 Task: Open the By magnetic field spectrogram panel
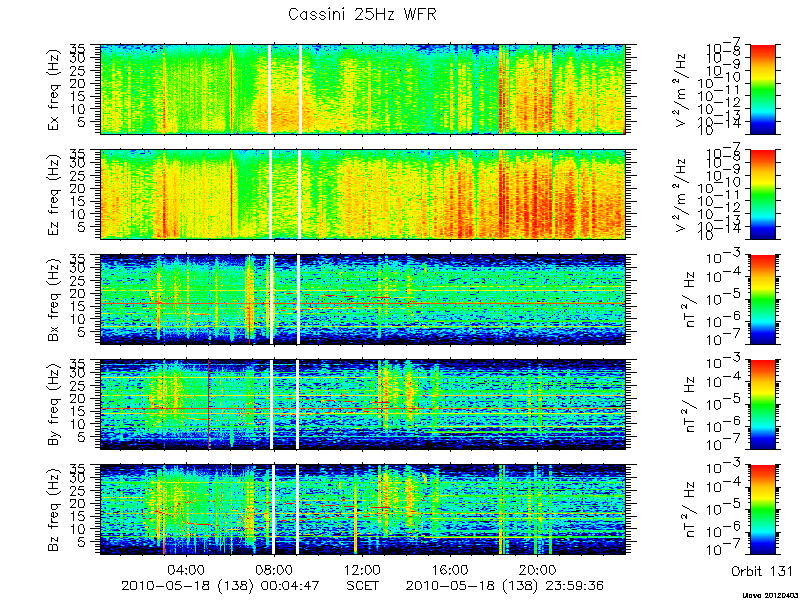pyautogui.click(x=363, y=405)
